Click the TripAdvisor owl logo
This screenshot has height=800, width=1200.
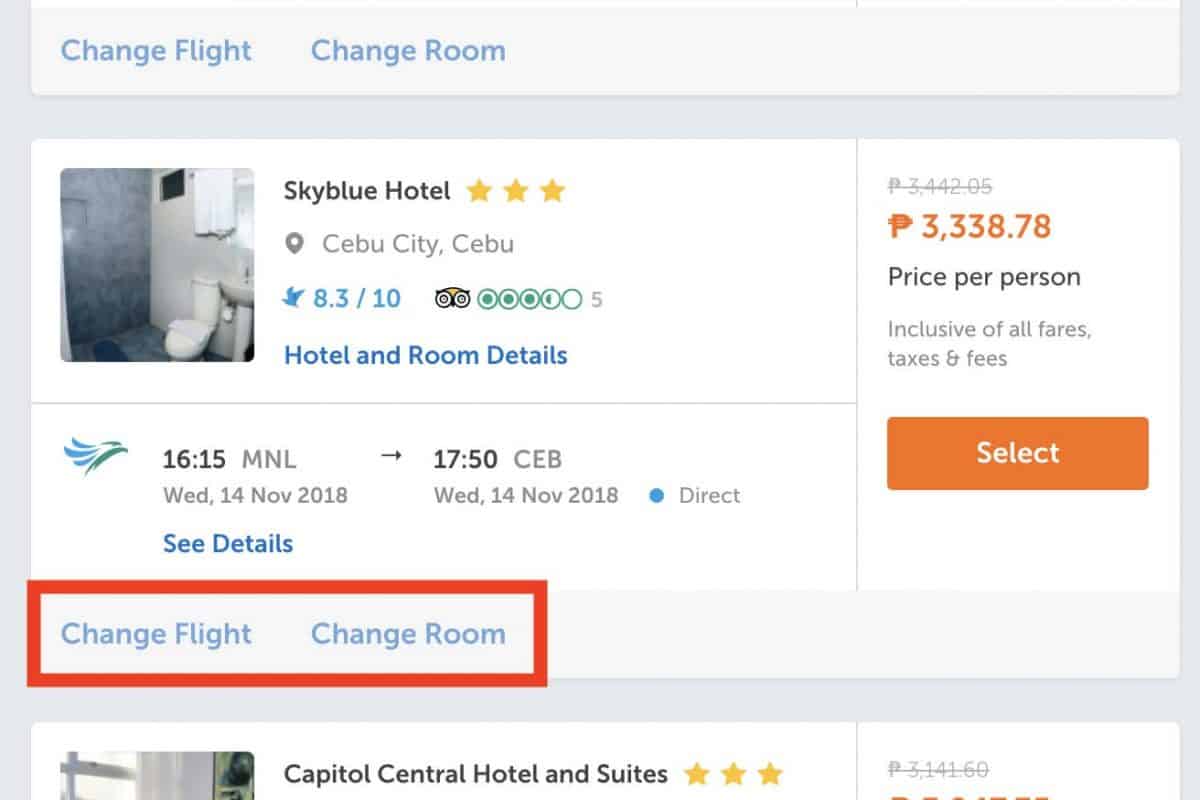coord(453,299)
